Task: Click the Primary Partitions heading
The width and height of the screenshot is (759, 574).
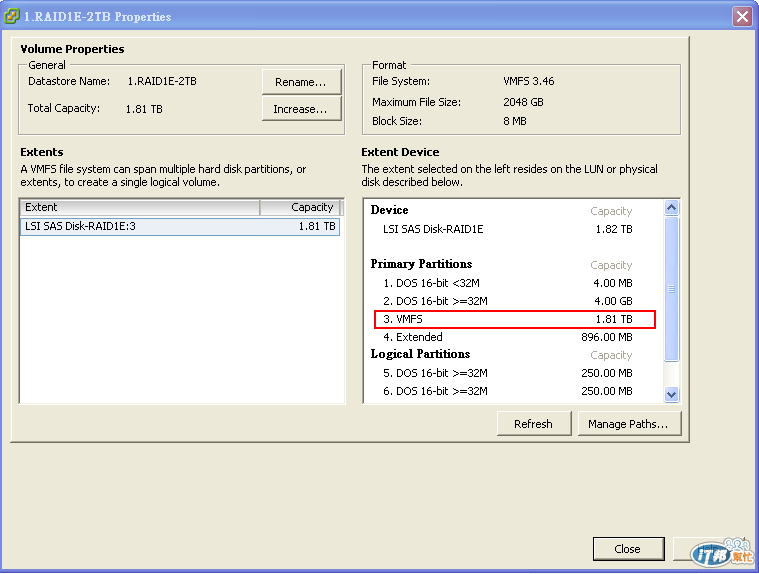Action: [421, 264]
